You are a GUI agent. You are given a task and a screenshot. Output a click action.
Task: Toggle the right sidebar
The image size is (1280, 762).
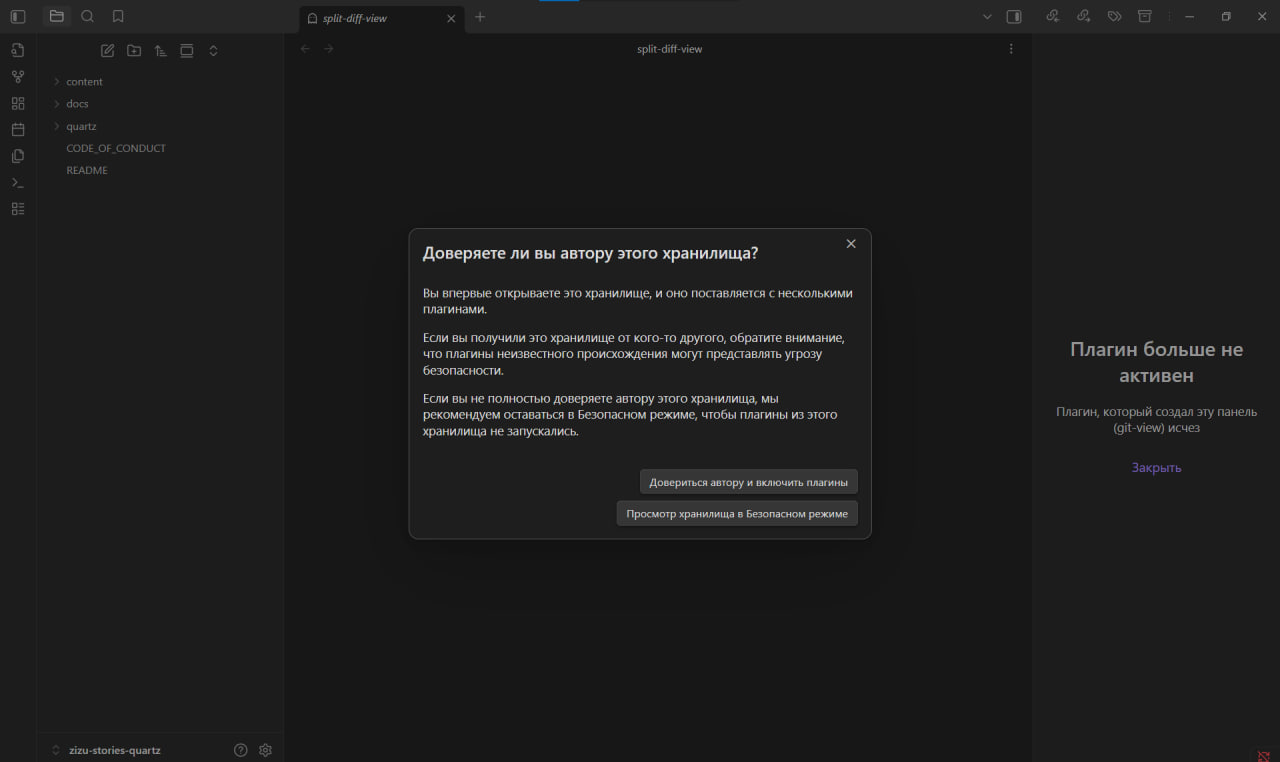pyautogui.click(x=1014, y=16)
